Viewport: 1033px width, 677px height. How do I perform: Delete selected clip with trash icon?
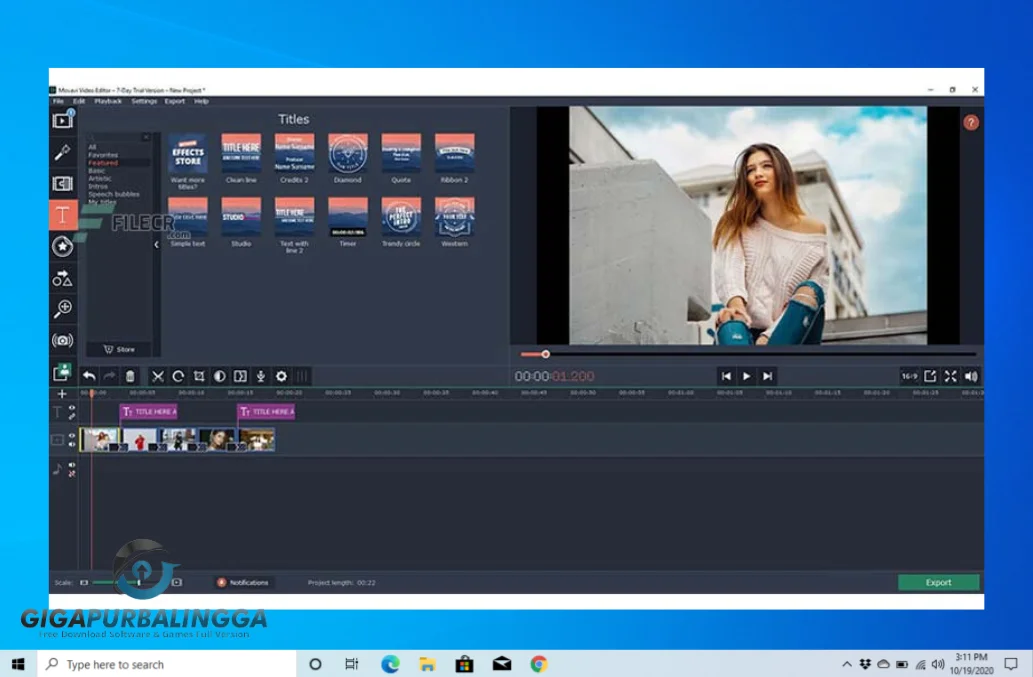130,376
